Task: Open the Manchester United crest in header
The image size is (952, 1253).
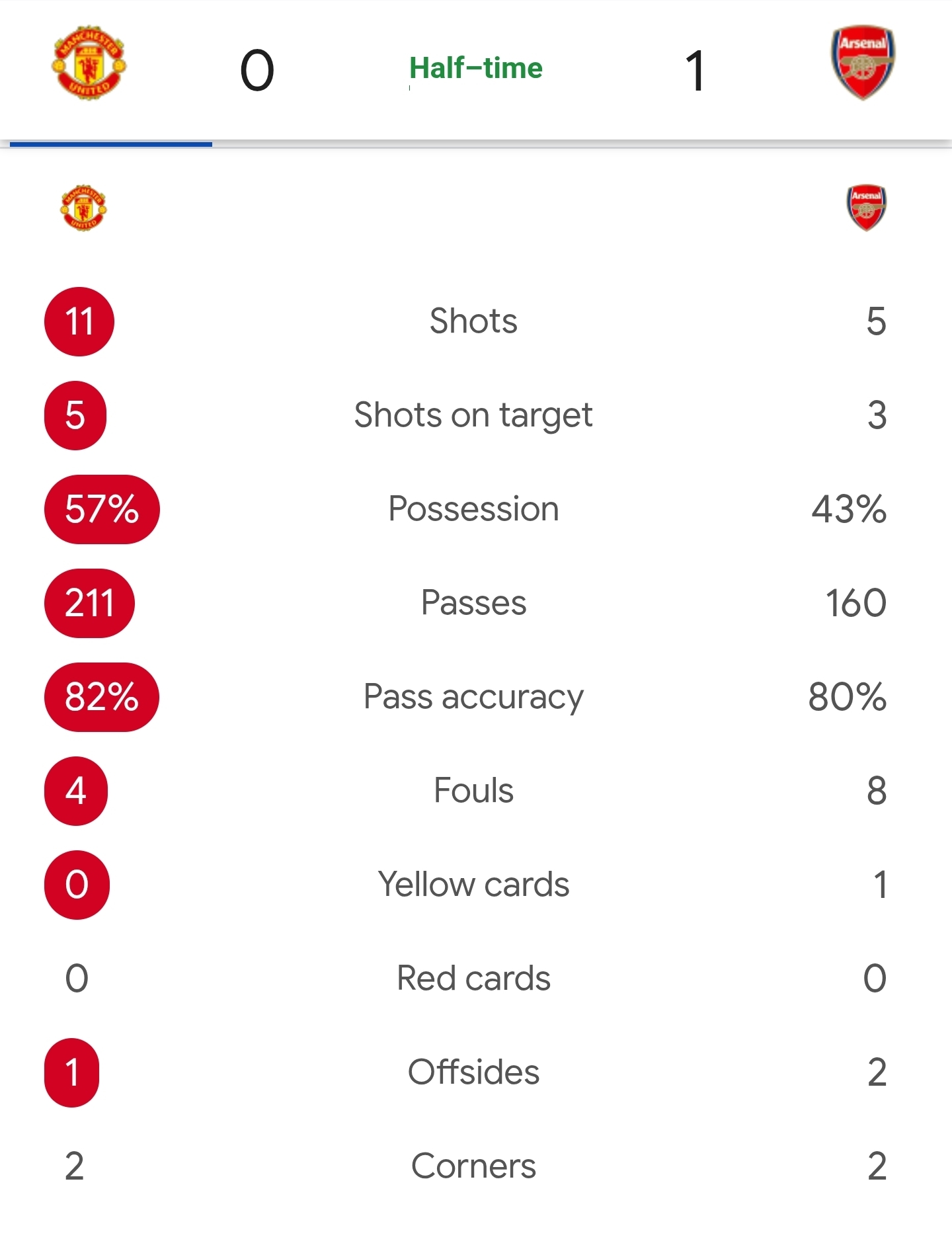Action: [x=89, y=63]
